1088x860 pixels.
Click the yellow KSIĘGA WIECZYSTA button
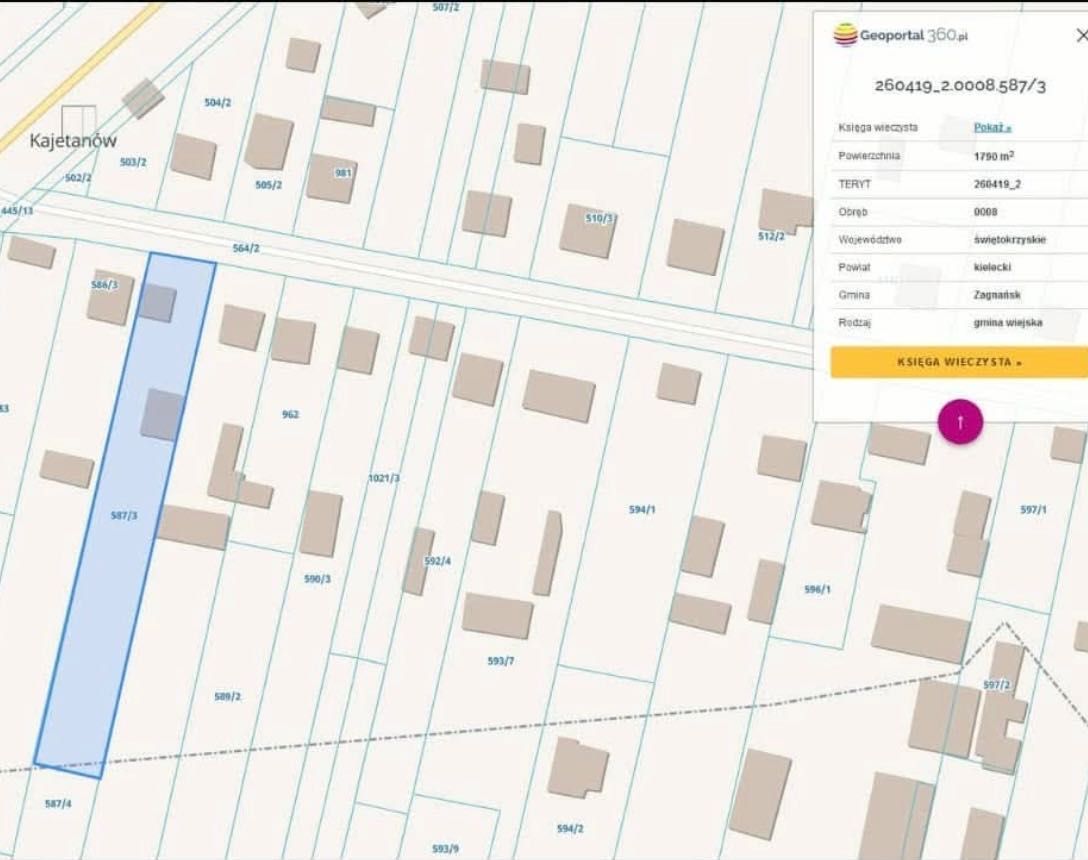point(959,362)
